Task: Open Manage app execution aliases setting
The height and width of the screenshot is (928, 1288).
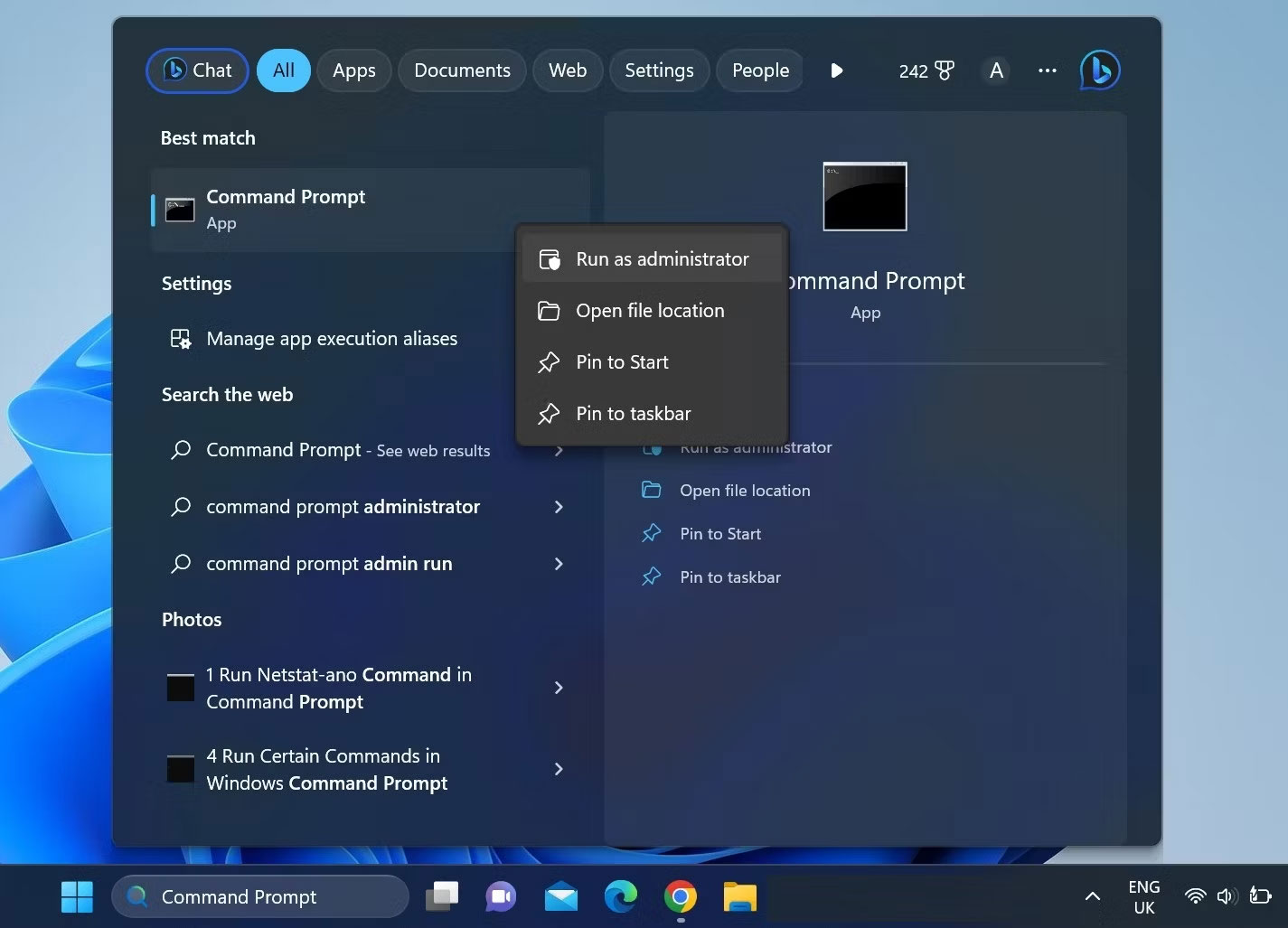Action: [332, 339]
